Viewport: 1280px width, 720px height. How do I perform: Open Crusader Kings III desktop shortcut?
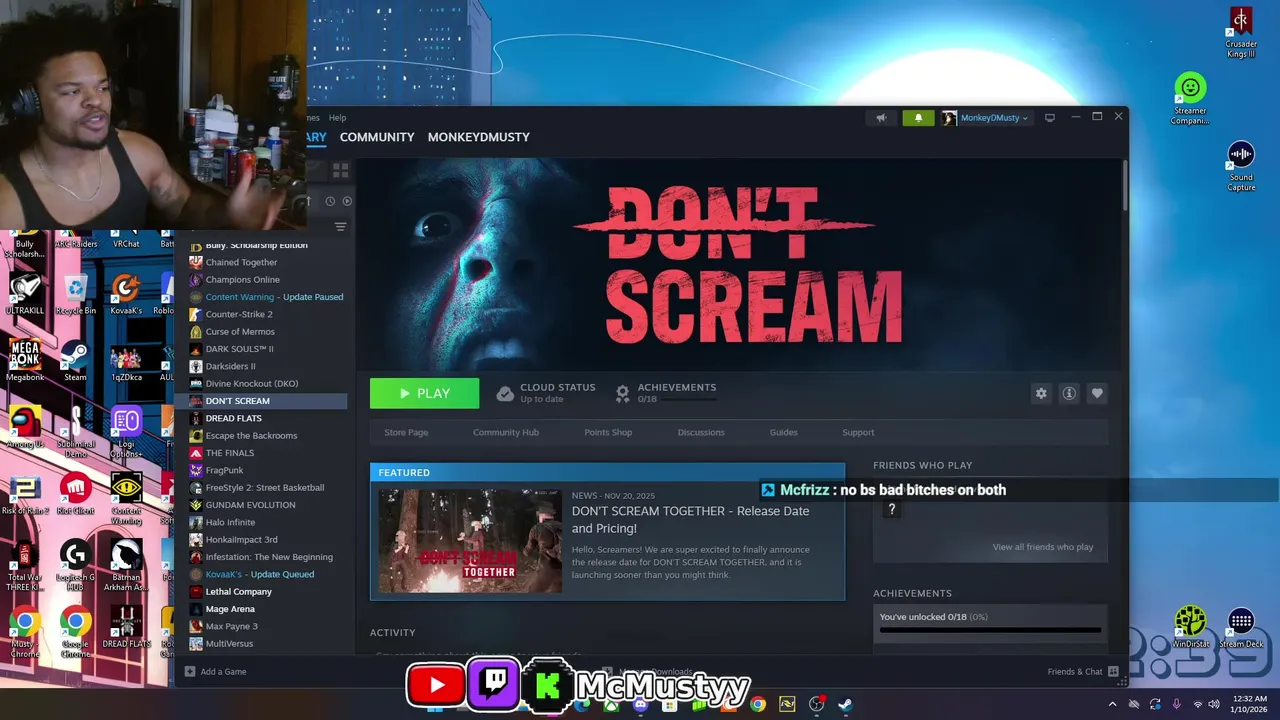point(1241,33)
